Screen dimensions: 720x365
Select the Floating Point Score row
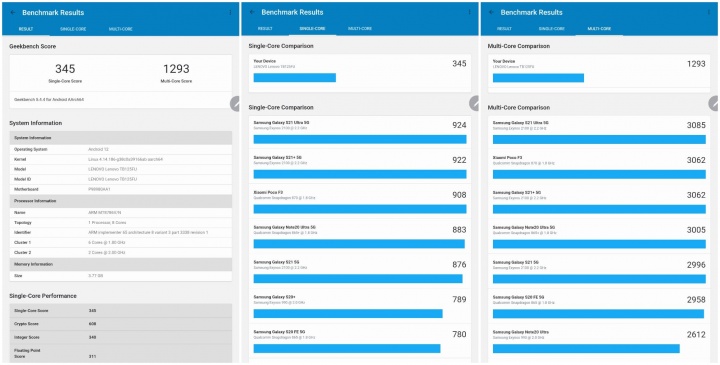pyautogui.click(x=121, y=354)
